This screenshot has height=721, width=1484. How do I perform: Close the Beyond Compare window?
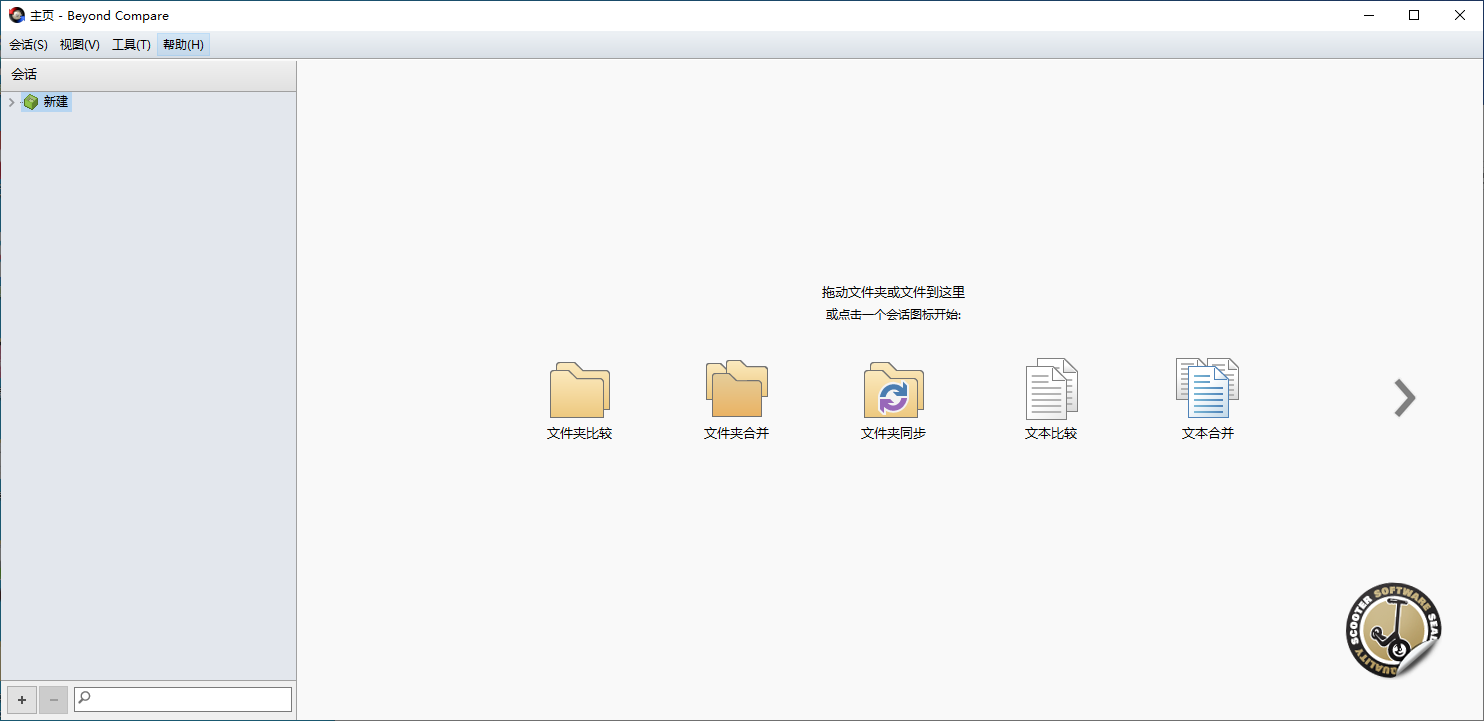point(1460,15)
